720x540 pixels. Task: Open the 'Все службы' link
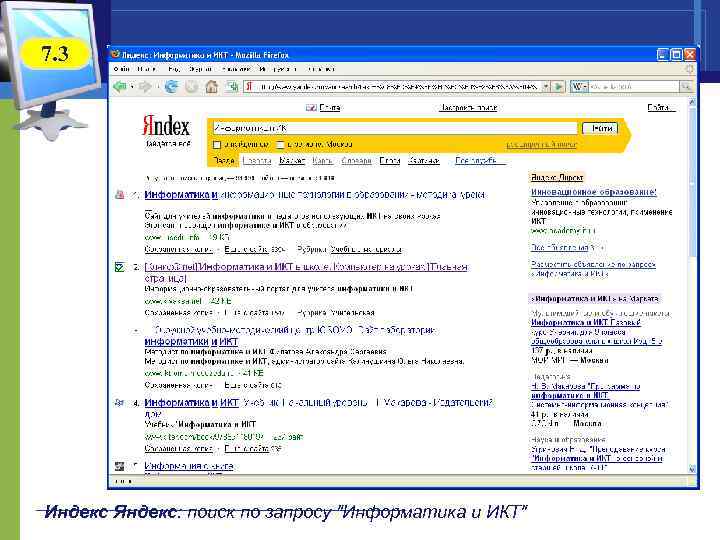click(x=479, y=161)
